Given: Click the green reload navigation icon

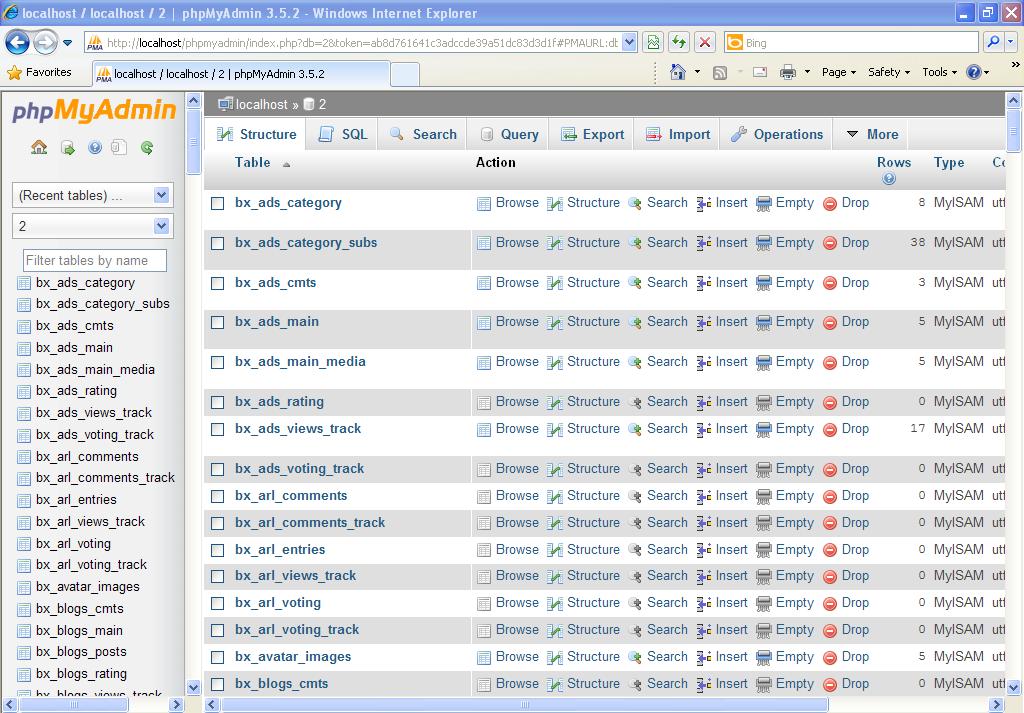Looking at the screenshot, I should click(x=147, y=148).
